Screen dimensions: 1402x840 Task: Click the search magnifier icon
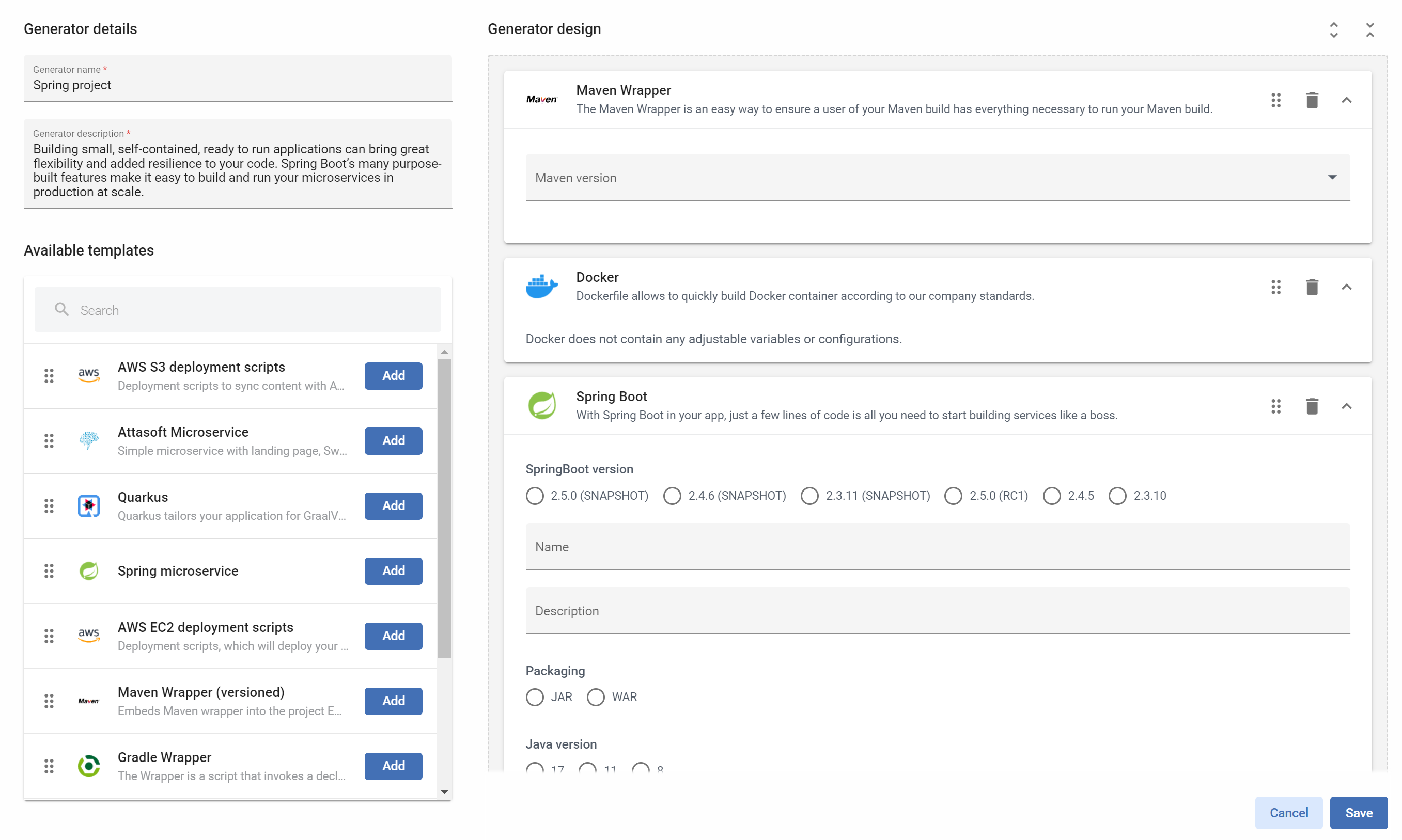[61, 309]
